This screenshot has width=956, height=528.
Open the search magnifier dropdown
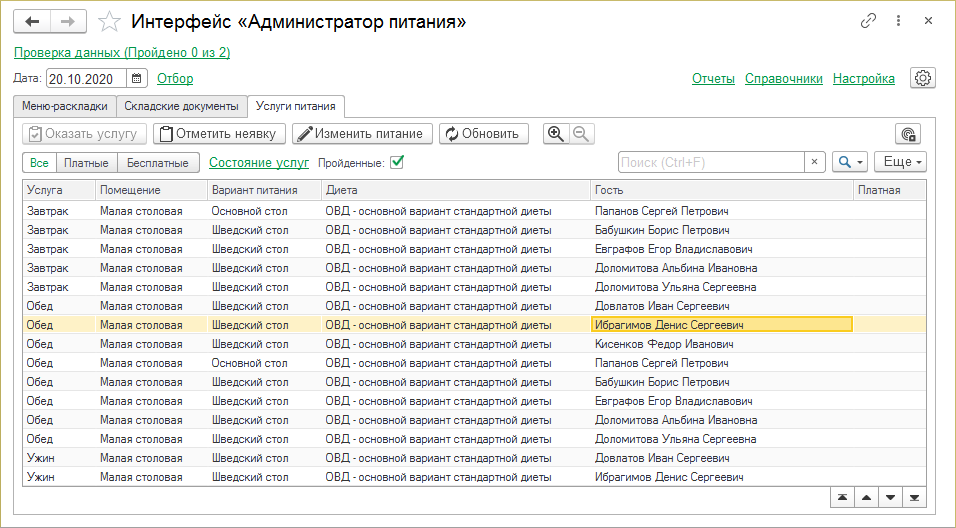click(850, 162)
